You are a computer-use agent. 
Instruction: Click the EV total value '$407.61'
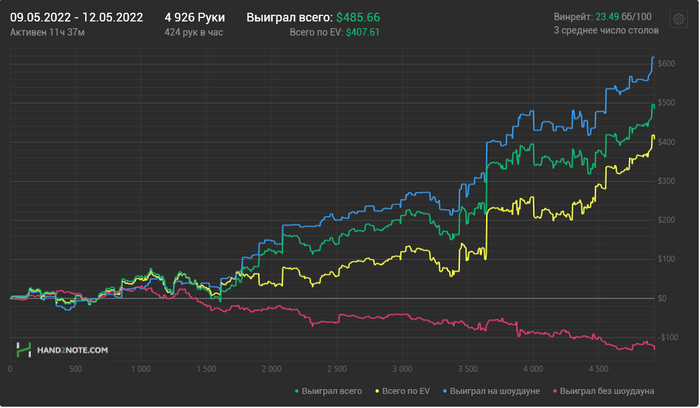point(362,32)
